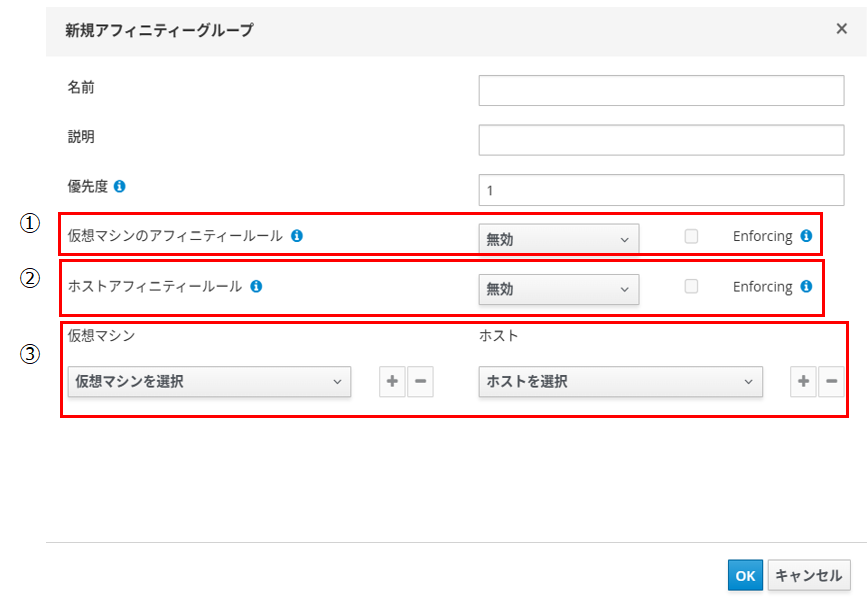The height and width of the screenshot is (606, 867).
Task: Click the 優先度 input field
Action: [x=662, y=189]
